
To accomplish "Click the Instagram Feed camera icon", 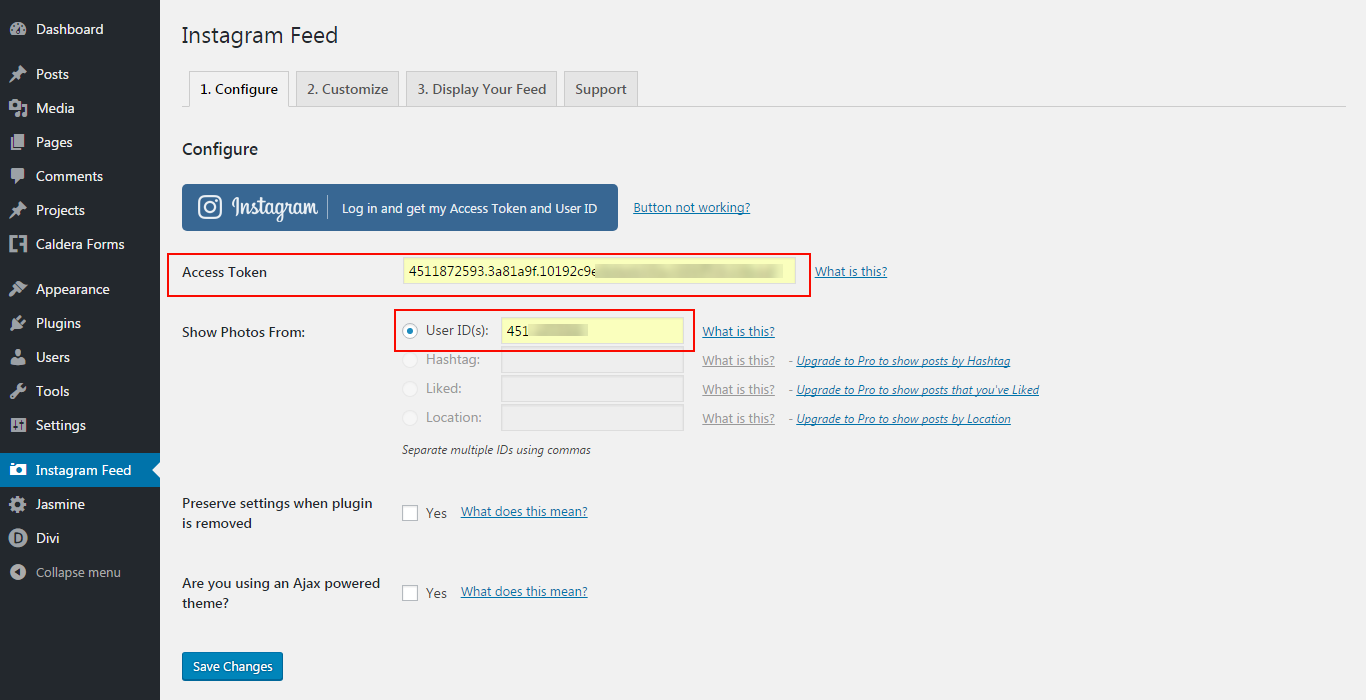I will pyautogui.click(x=17, y=470).
